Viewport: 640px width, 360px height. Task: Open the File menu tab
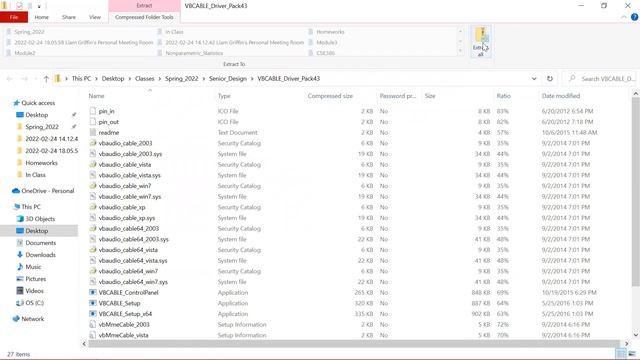pyautogui.click(x=14, y=17)
